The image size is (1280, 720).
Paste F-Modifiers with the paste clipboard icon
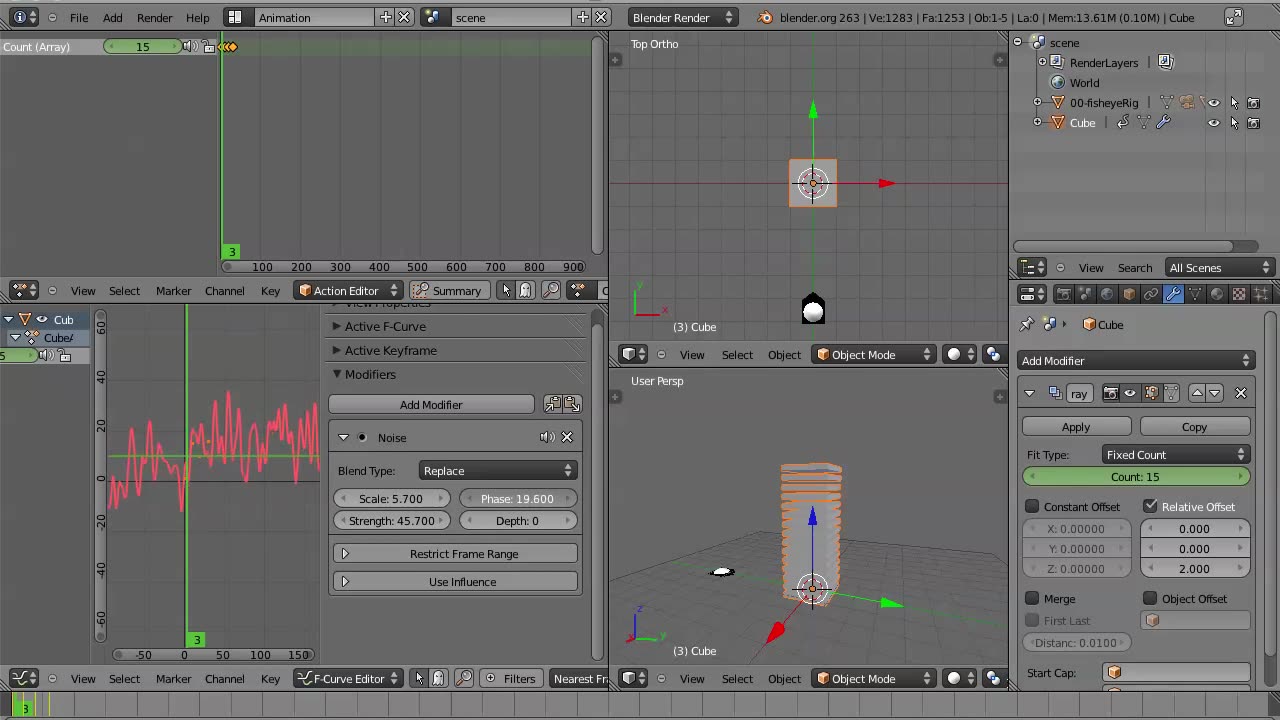pyautogui.click(x=571, y=404)
